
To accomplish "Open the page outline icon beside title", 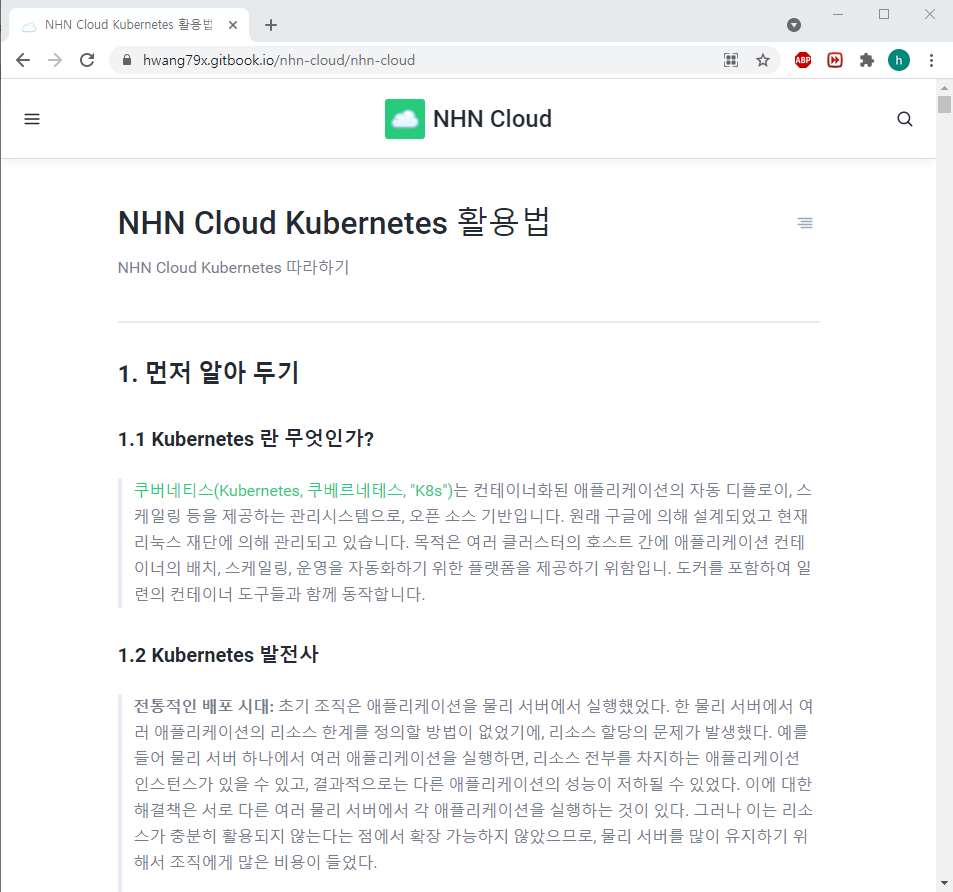I will tap(805, 223).
